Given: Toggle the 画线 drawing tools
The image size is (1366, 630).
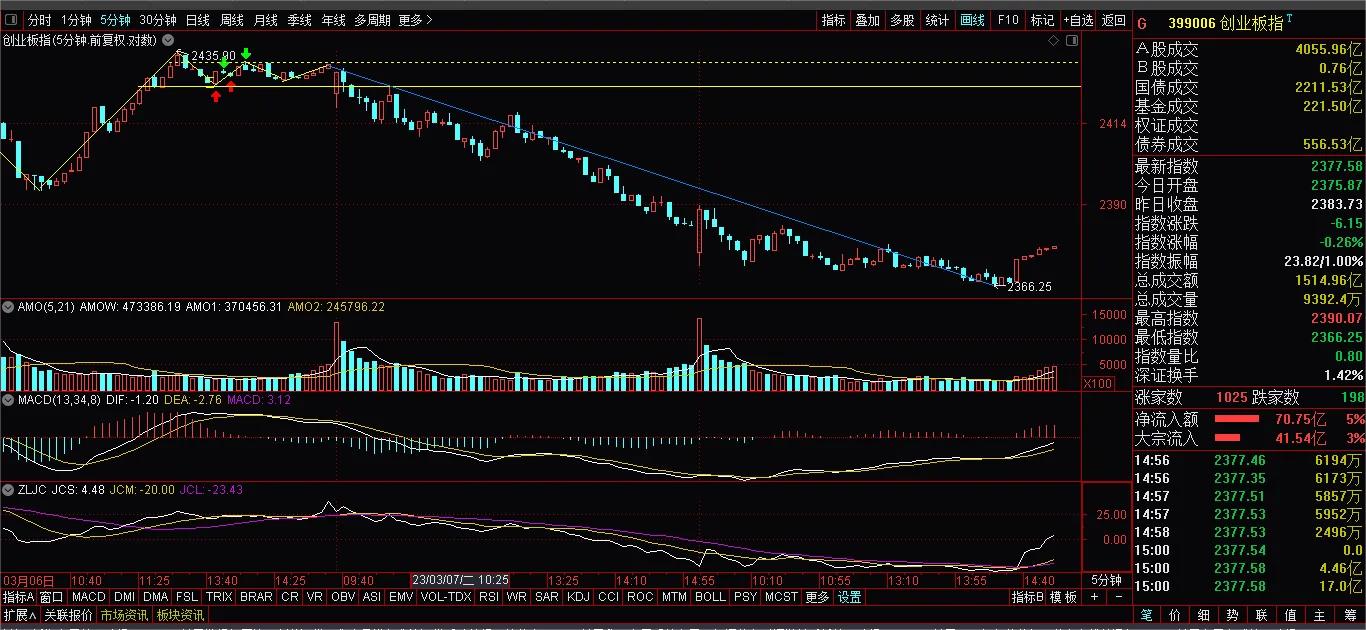Looking at the screenshot, I should click(x=972, y=20).
